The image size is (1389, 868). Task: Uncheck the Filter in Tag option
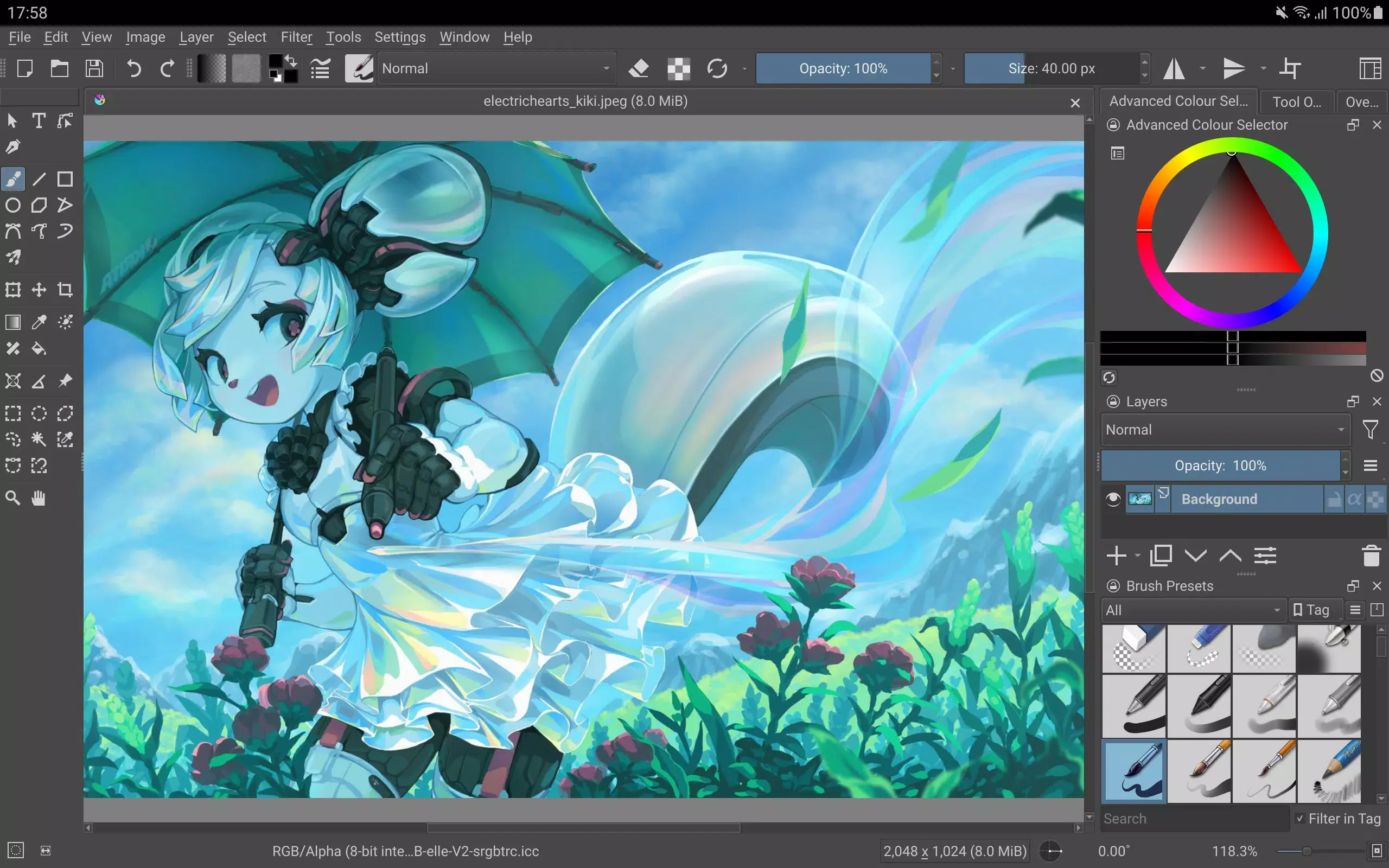click(1301, 818)
